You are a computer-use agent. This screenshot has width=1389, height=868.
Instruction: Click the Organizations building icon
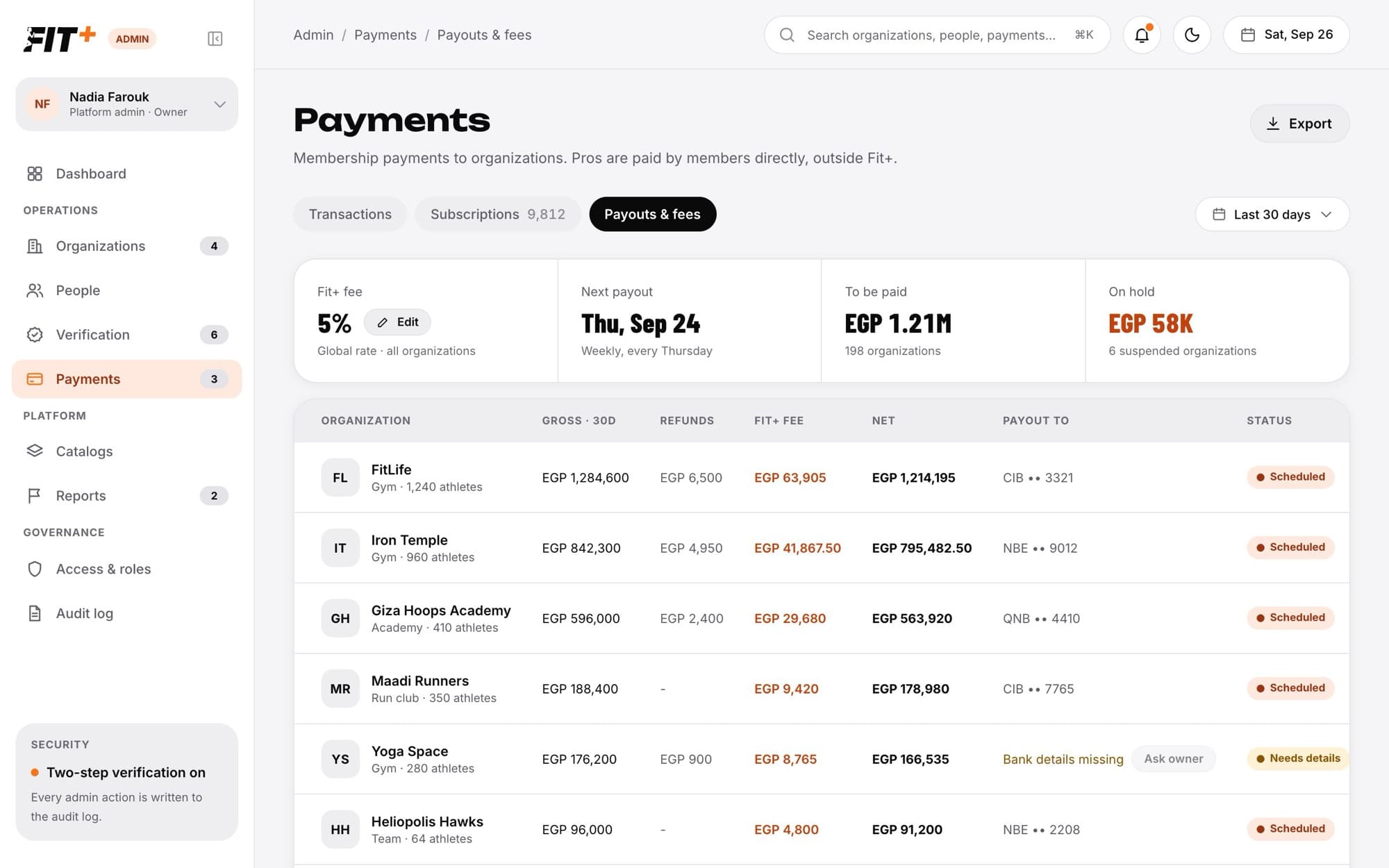pyautogui.click(x=35, y=246)
